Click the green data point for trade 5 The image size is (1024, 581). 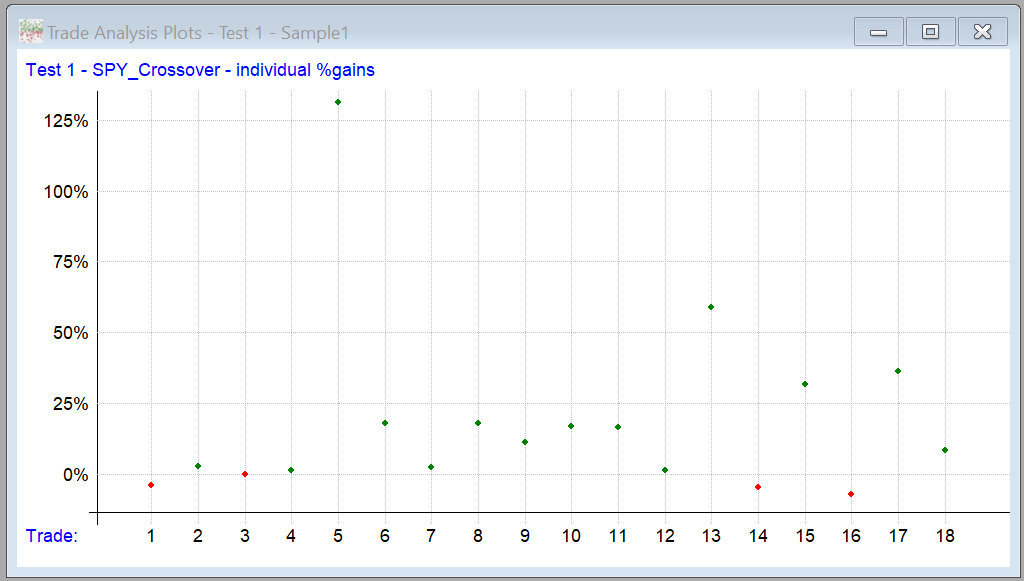pyautogui.click(x=338, y=102)
